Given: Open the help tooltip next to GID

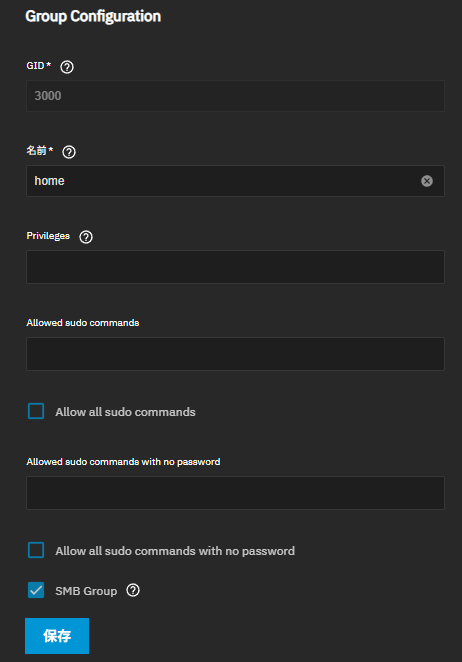Looking at the screenshot, I should [67, 67].
